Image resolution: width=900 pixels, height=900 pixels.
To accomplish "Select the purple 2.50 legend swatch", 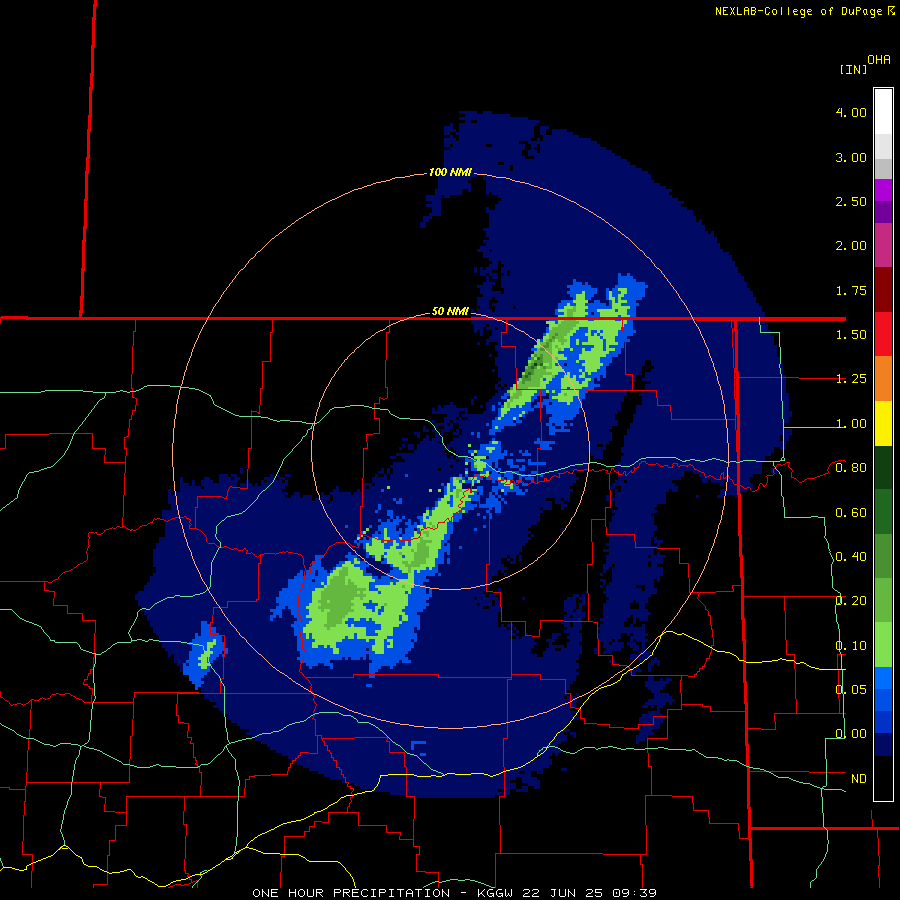I will point(883,201).
